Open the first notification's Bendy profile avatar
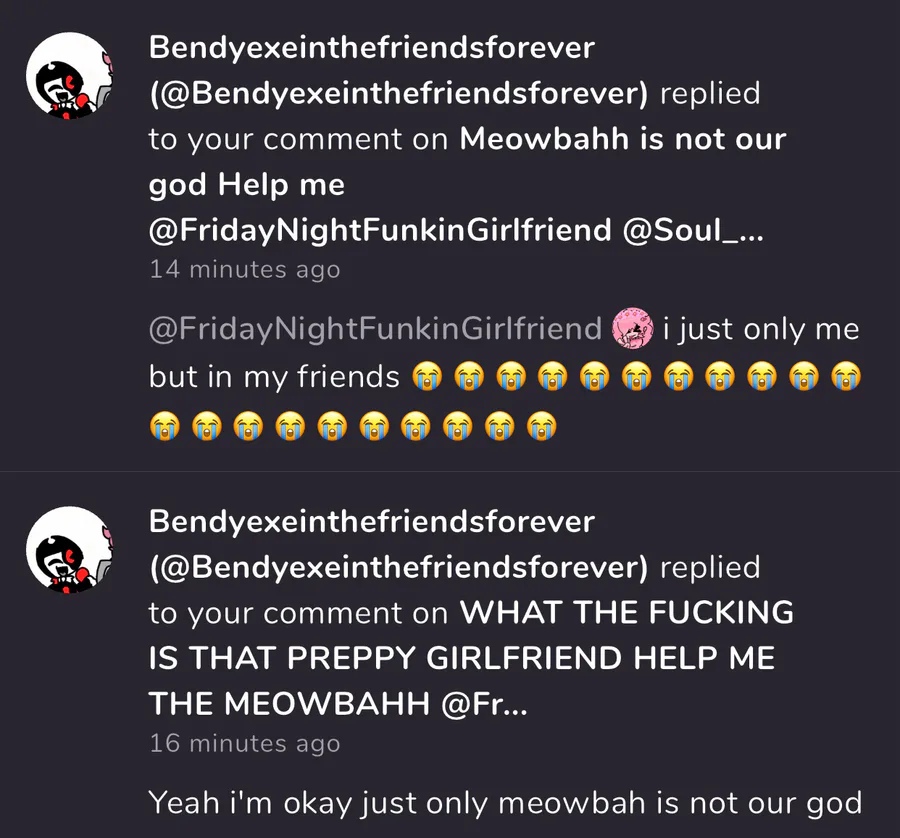This screenshot has height=838, width=900. [x=69, y=76]
